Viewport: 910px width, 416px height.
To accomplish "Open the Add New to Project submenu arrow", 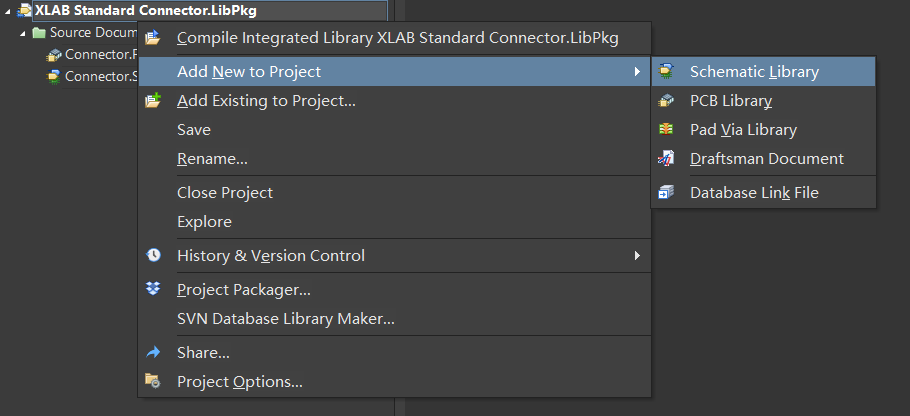I will coord(637,72).
